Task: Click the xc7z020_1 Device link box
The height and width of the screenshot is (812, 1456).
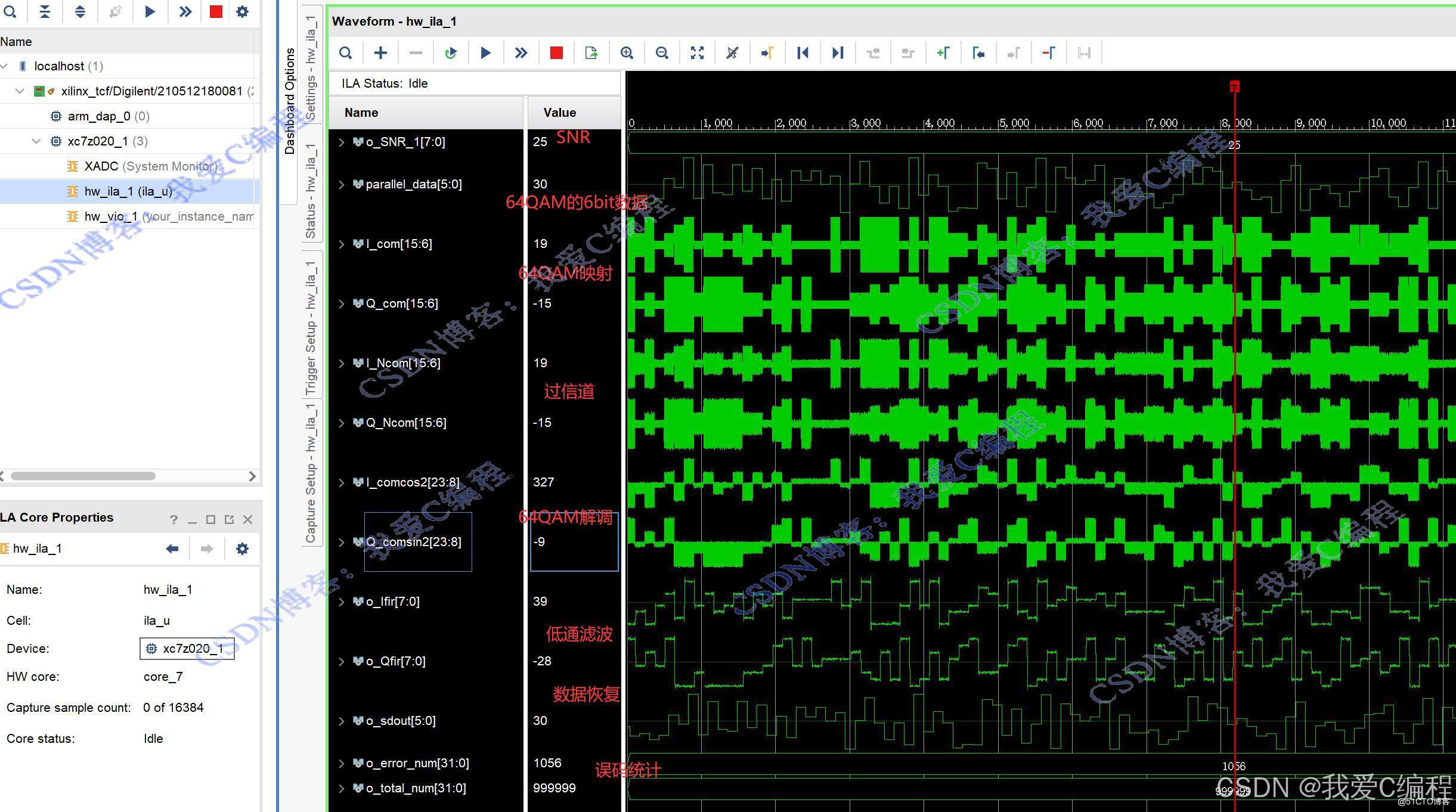Action: [x=187, y=649]
